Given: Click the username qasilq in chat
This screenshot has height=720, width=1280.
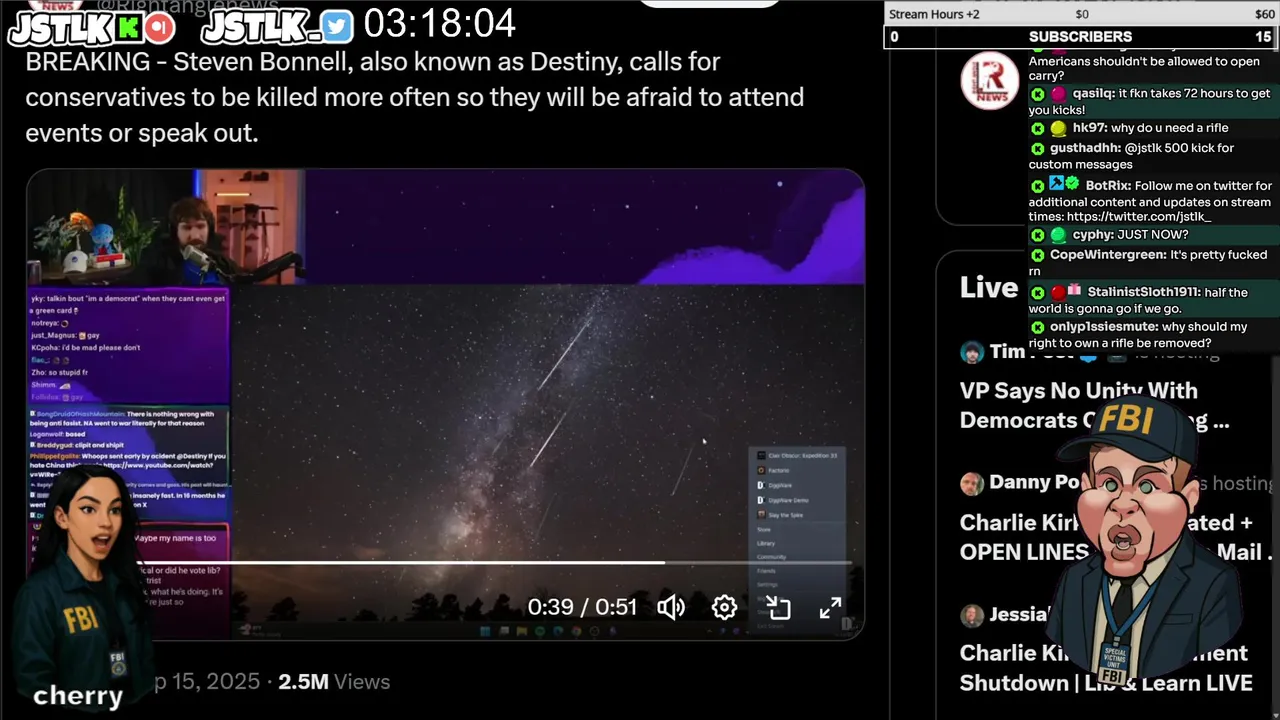Looking at the screenshot, I should click(x=1094, y=94).
